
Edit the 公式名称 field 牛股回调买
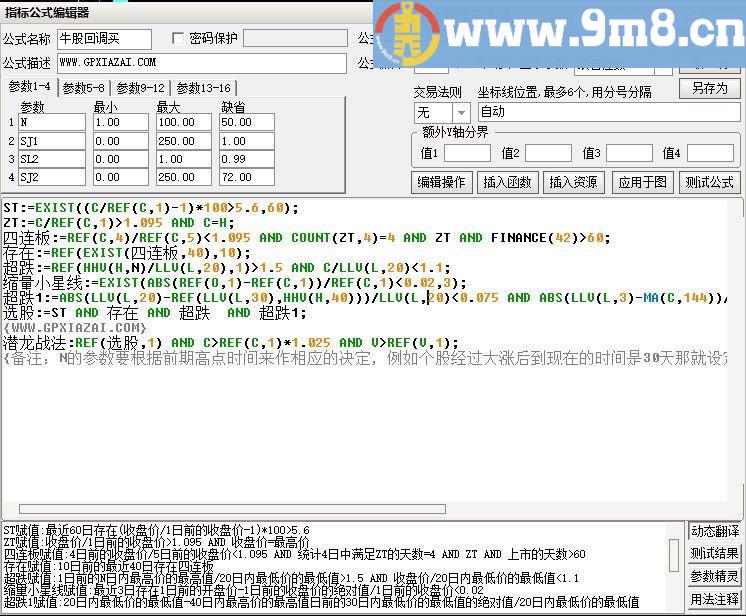click(105, 39)
